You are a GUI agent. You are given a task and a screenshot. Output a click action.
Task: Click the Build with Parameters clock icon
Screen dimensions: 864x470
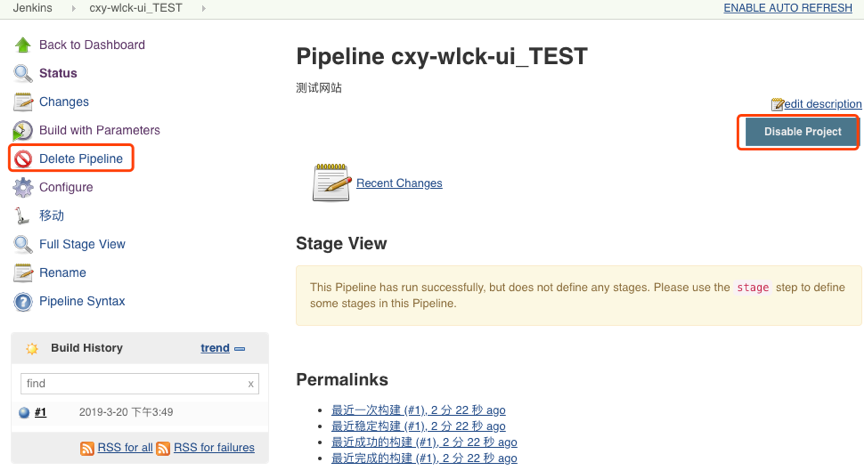pyautogui.click(x=22, y=130)
